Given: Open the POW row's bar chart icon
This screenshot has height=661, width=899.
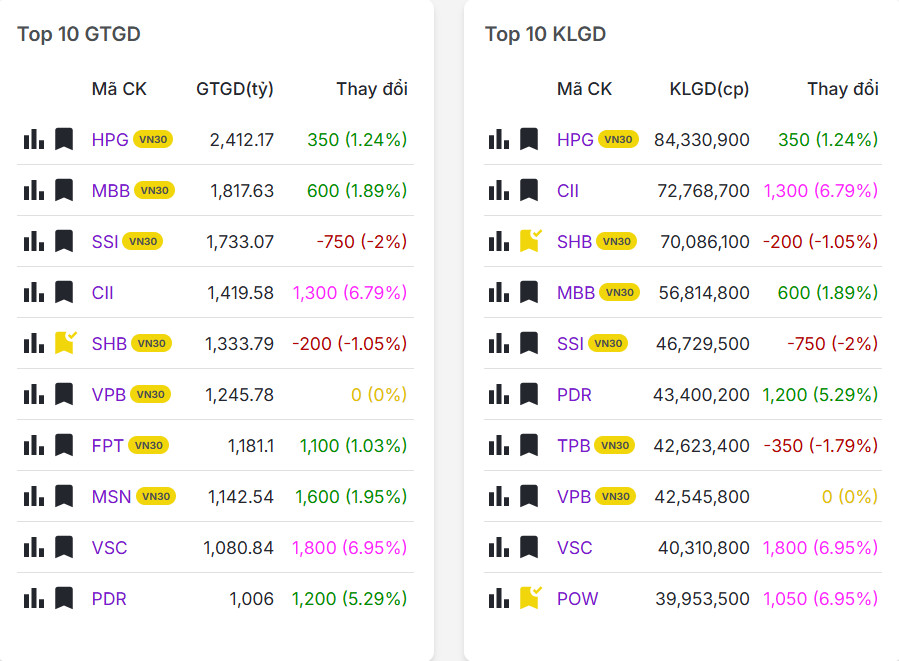Looking at the screenshot, I should tap(499, 599).
